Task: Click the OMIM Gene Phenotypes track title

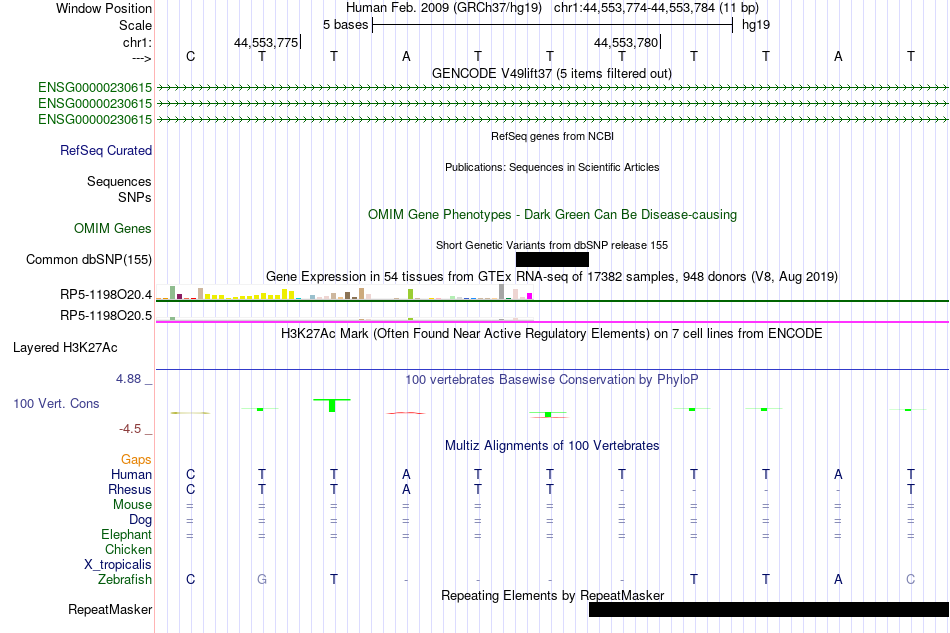Action: point(553,214)
